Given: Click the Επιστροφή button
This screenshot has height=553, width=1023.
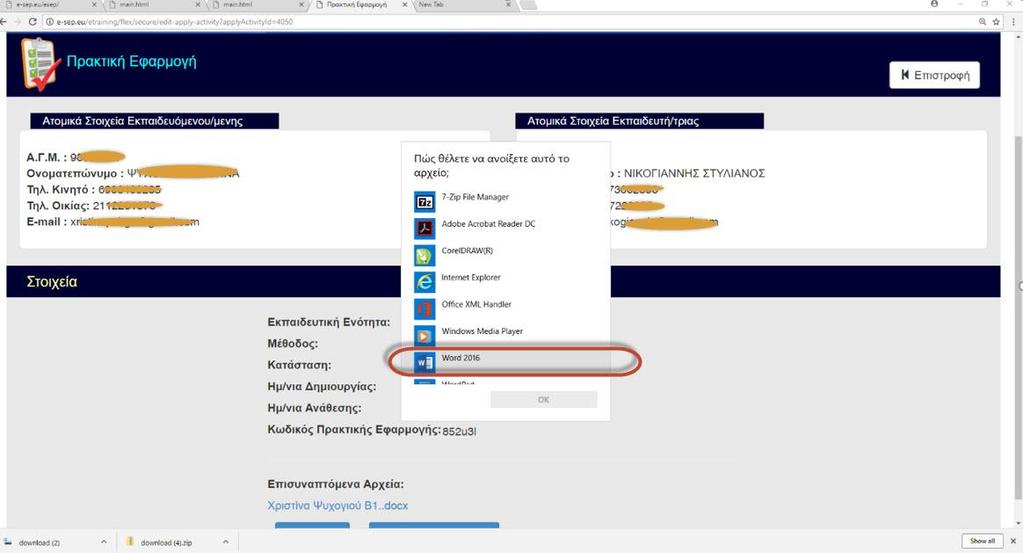Looking at the screenshot, I should 934,75.
